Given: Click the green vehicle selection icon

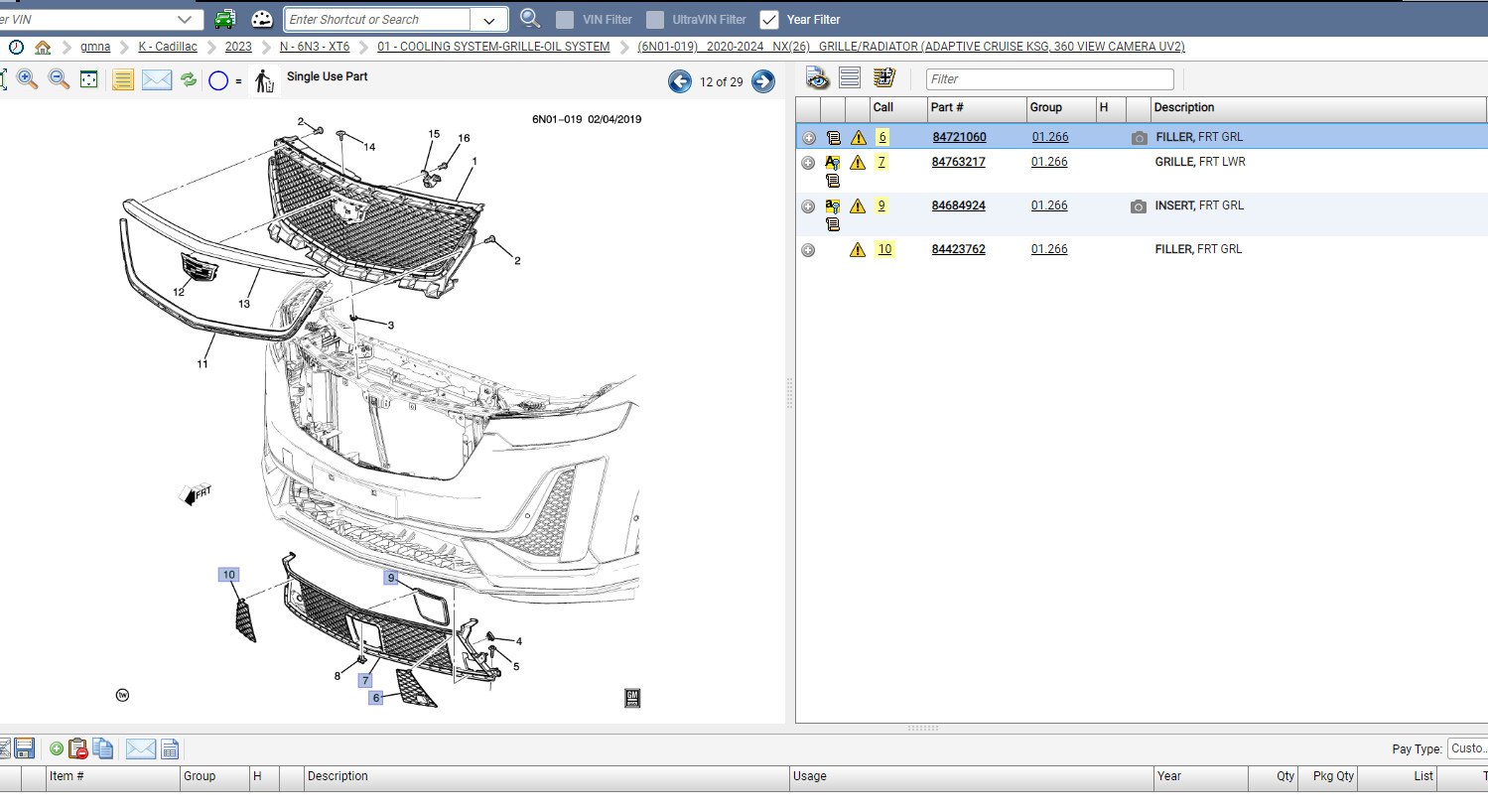Looking at the screenshot, I should [225, 19].
